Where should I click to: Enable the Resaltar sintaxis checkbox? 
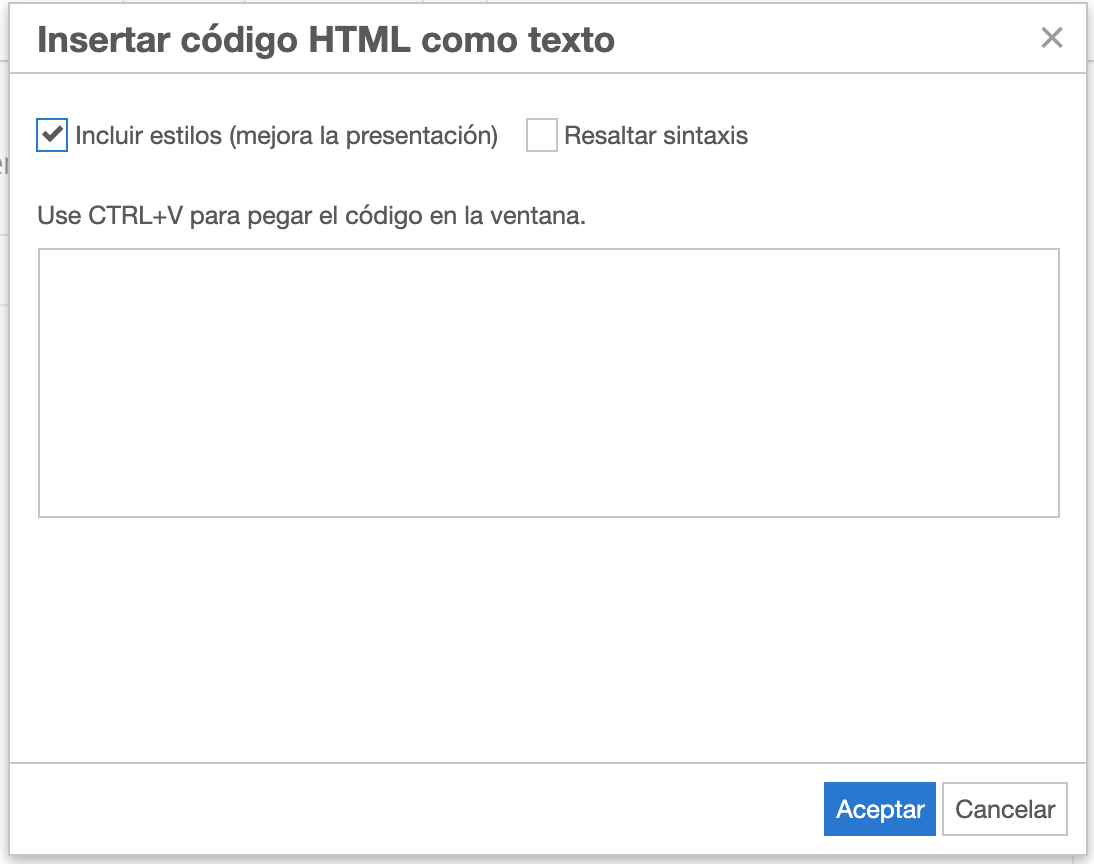541,135
